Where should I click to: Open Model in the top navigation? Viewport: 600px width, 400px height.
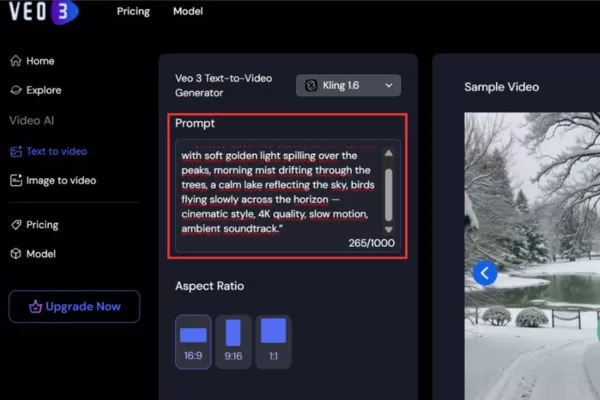(x=188, y=11)
